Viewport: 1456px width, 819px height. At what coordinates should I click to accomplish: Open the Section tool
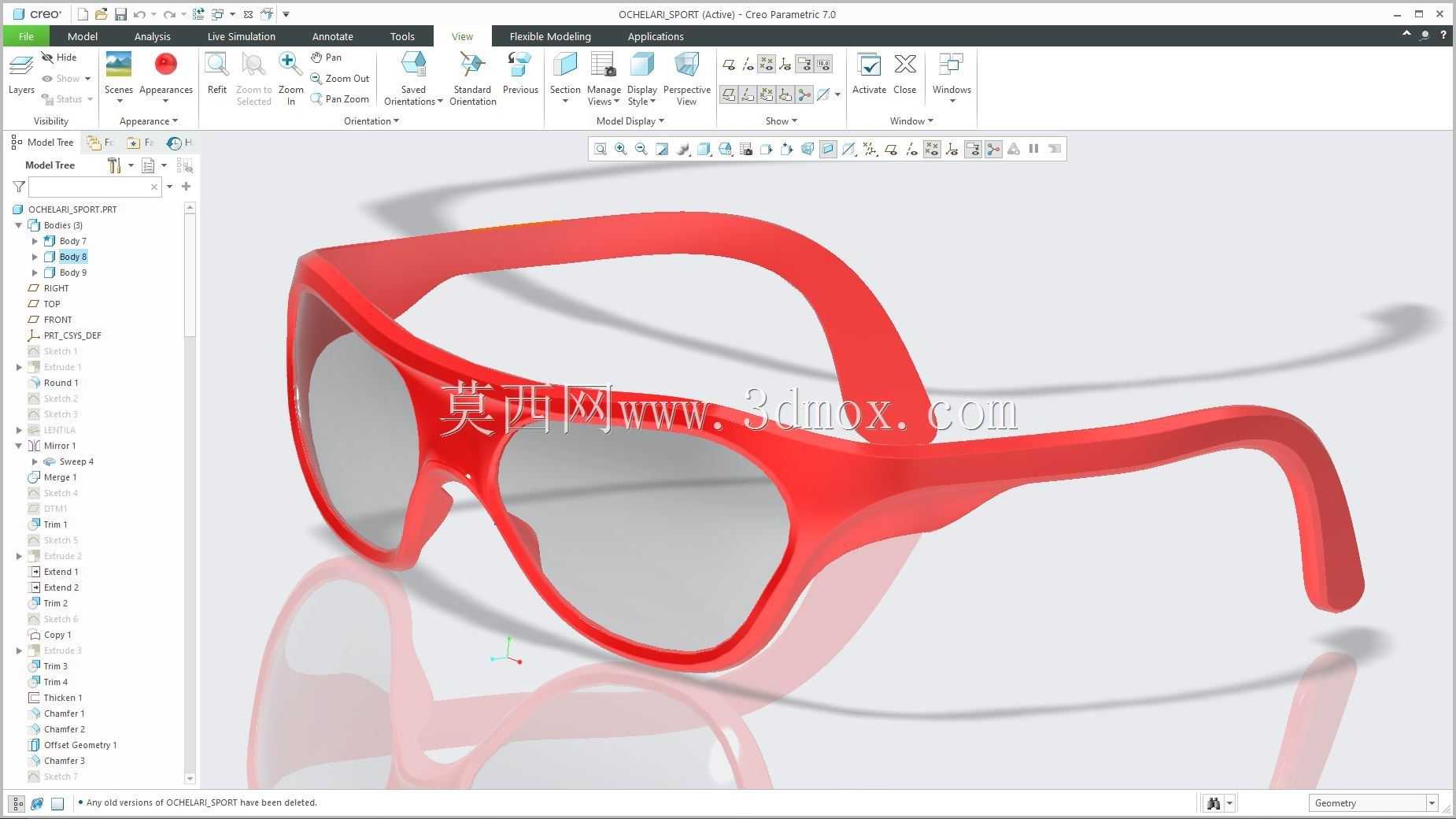coord(565,79)
